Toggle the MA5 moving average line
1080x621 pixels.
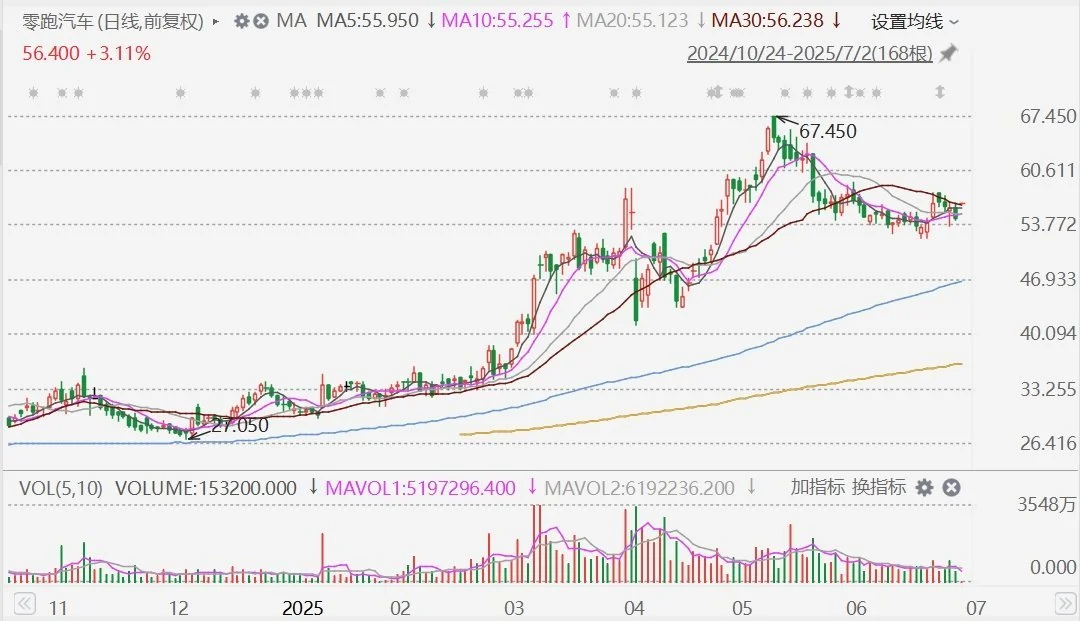(366, 21)
